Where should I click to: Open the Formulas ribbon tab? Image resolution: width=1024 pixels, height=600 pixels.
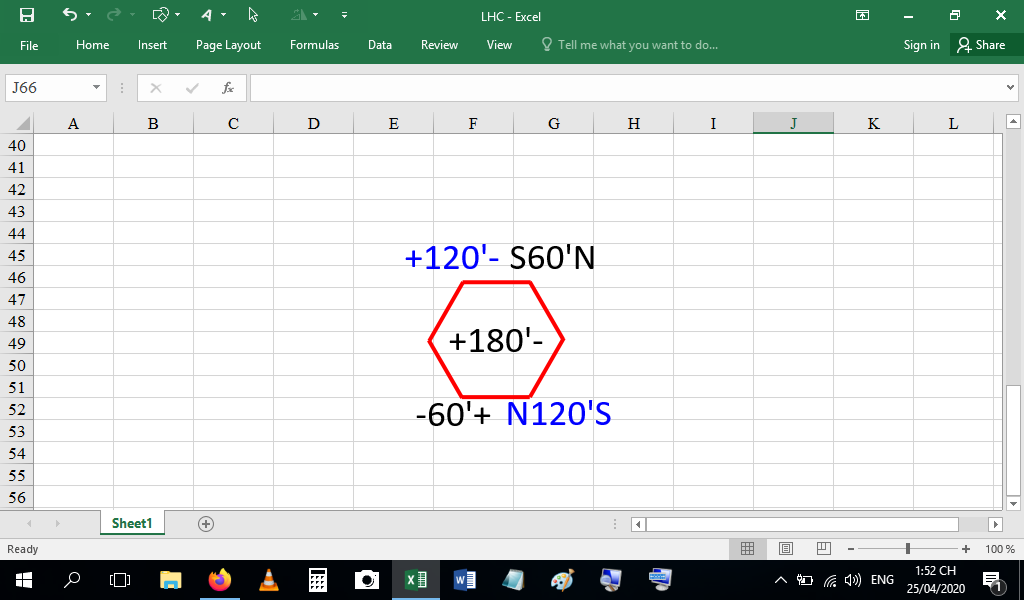pyautogui.click(x=314, y=45)
